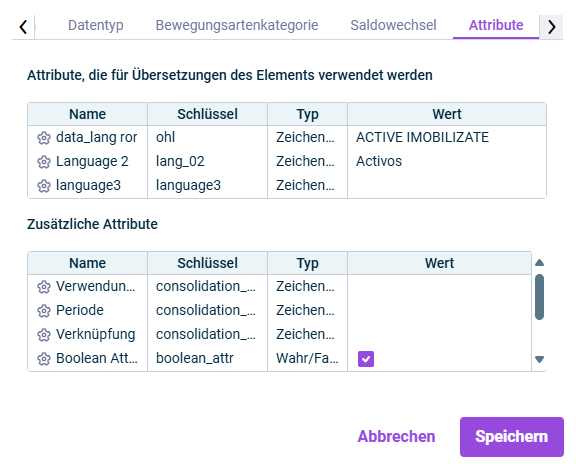The height and width of the screenshot is (464, 576).
Task: Show previous tabs with left chevron
Action: [x=23, y=27]
